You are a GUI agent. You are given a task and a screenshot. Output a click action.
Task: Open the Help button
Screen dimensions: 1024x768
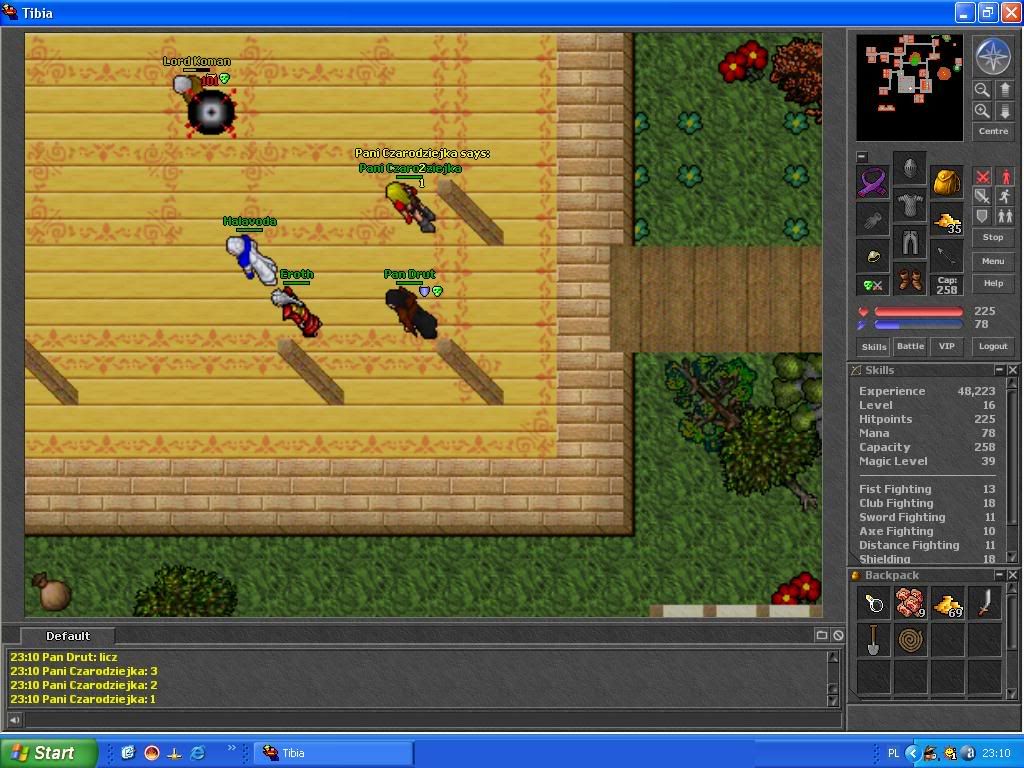click(993, 283)
